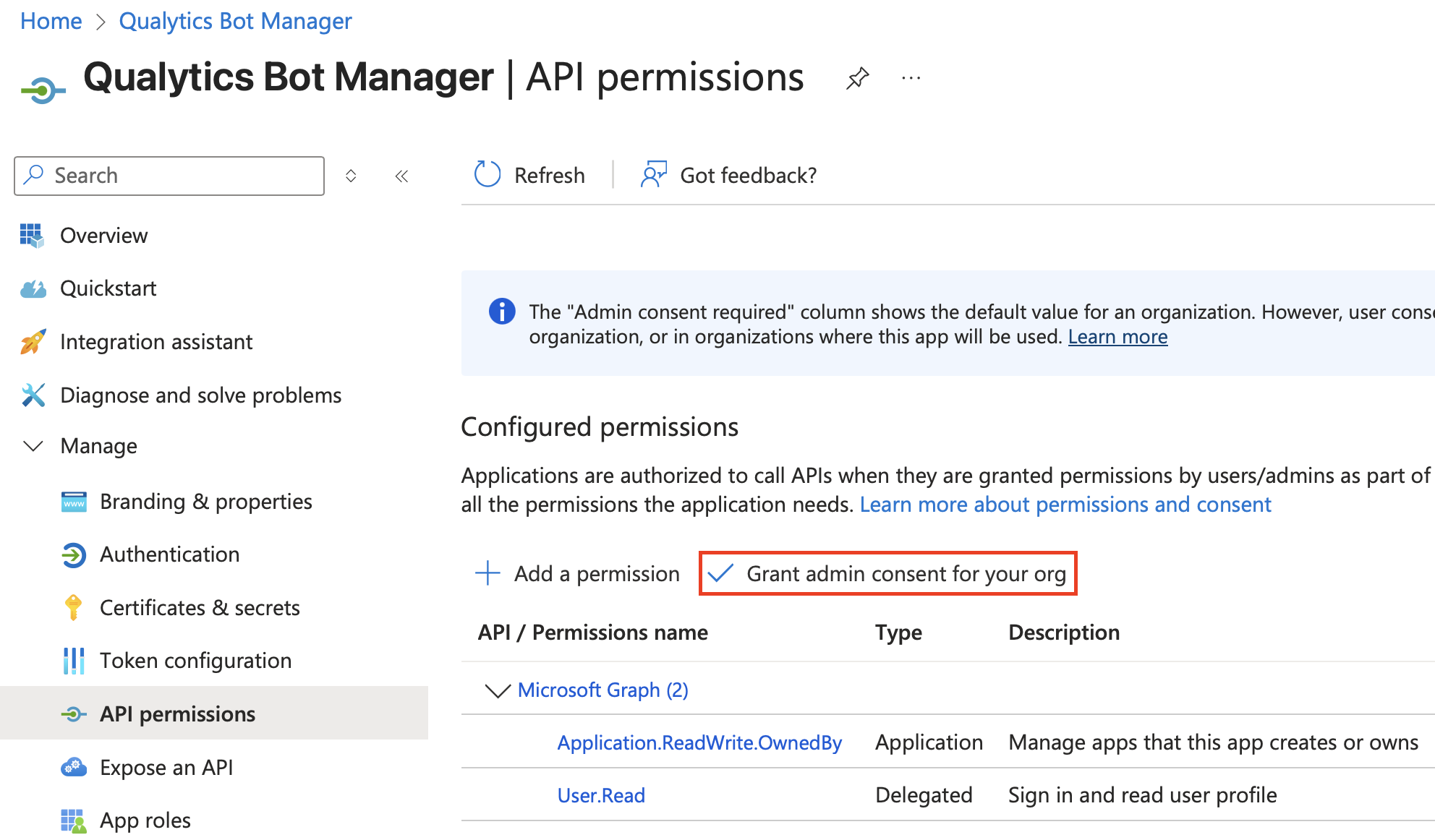Viewport: 1435px width, 840px height.
Task: Open Branding & properties menu item
Action: coord(205,501)
